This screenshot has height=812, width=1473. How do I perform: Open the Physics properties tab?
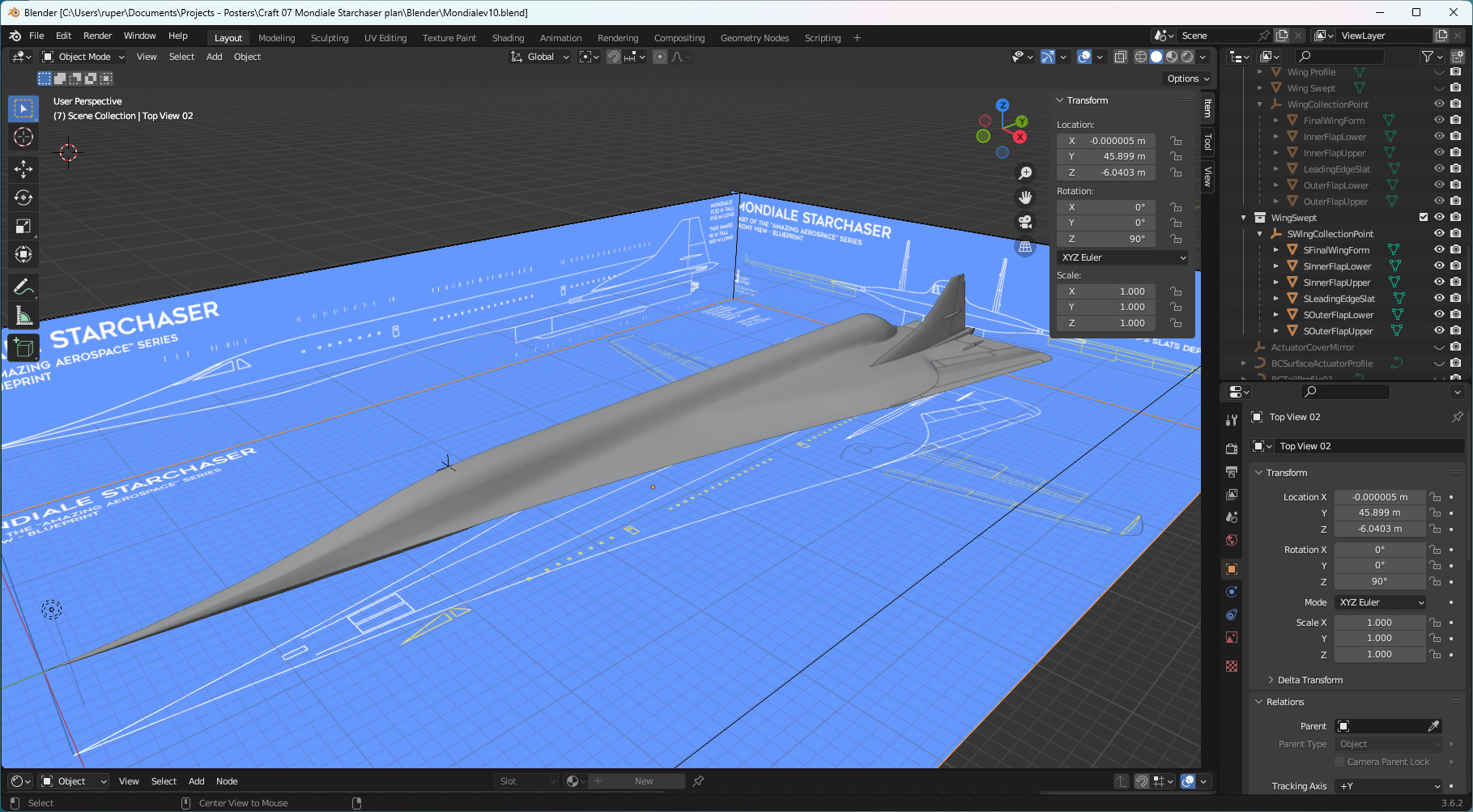click(1232, 592)
